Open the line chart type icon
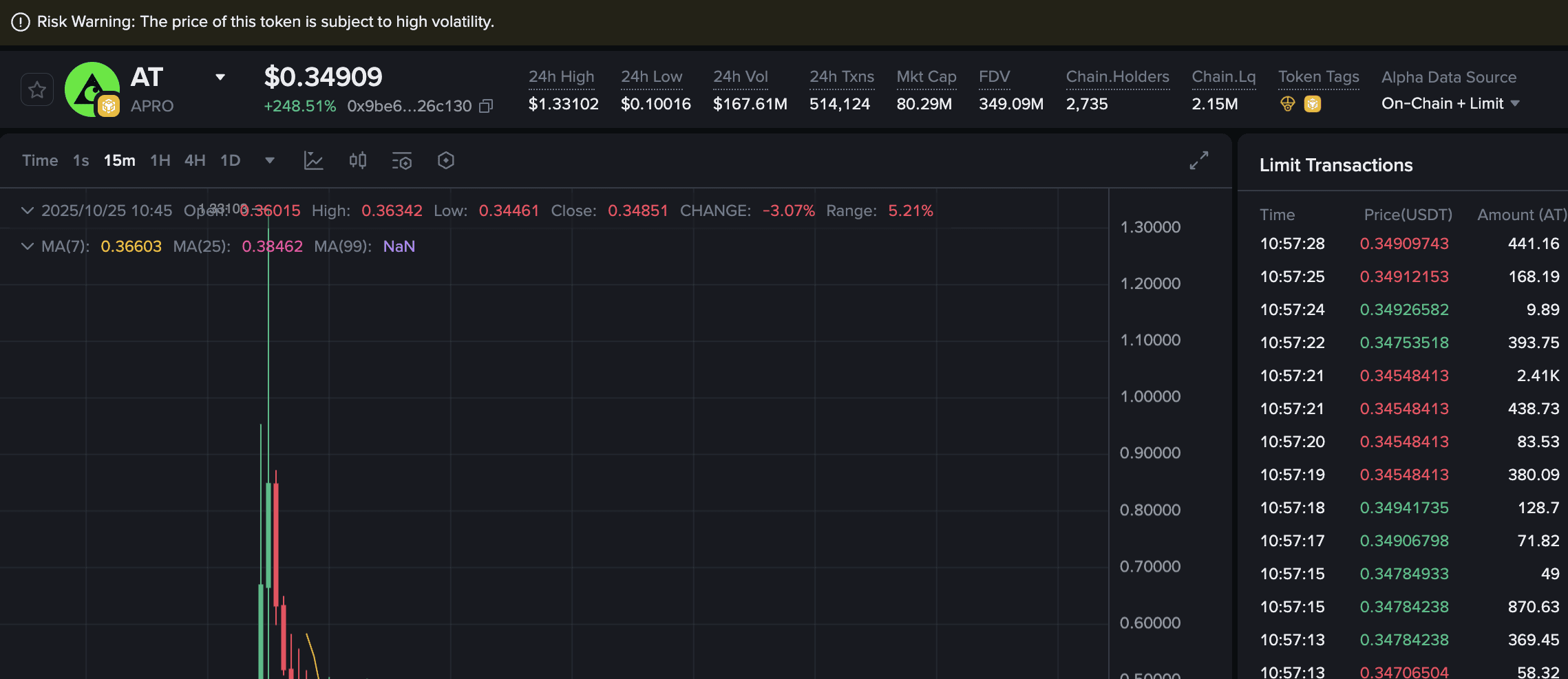1568x679 pixels. [x=313, y=160]
